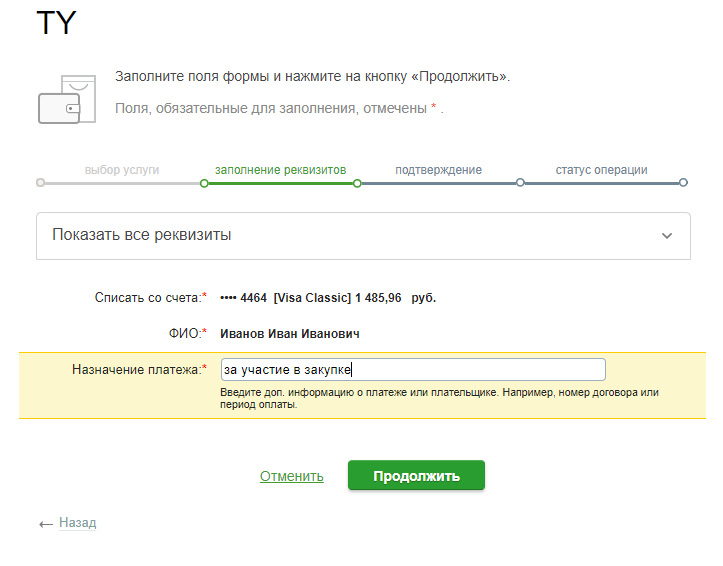723x566 pixels.
Task: Select the заполнение реквизитов step
Action: 280,170
